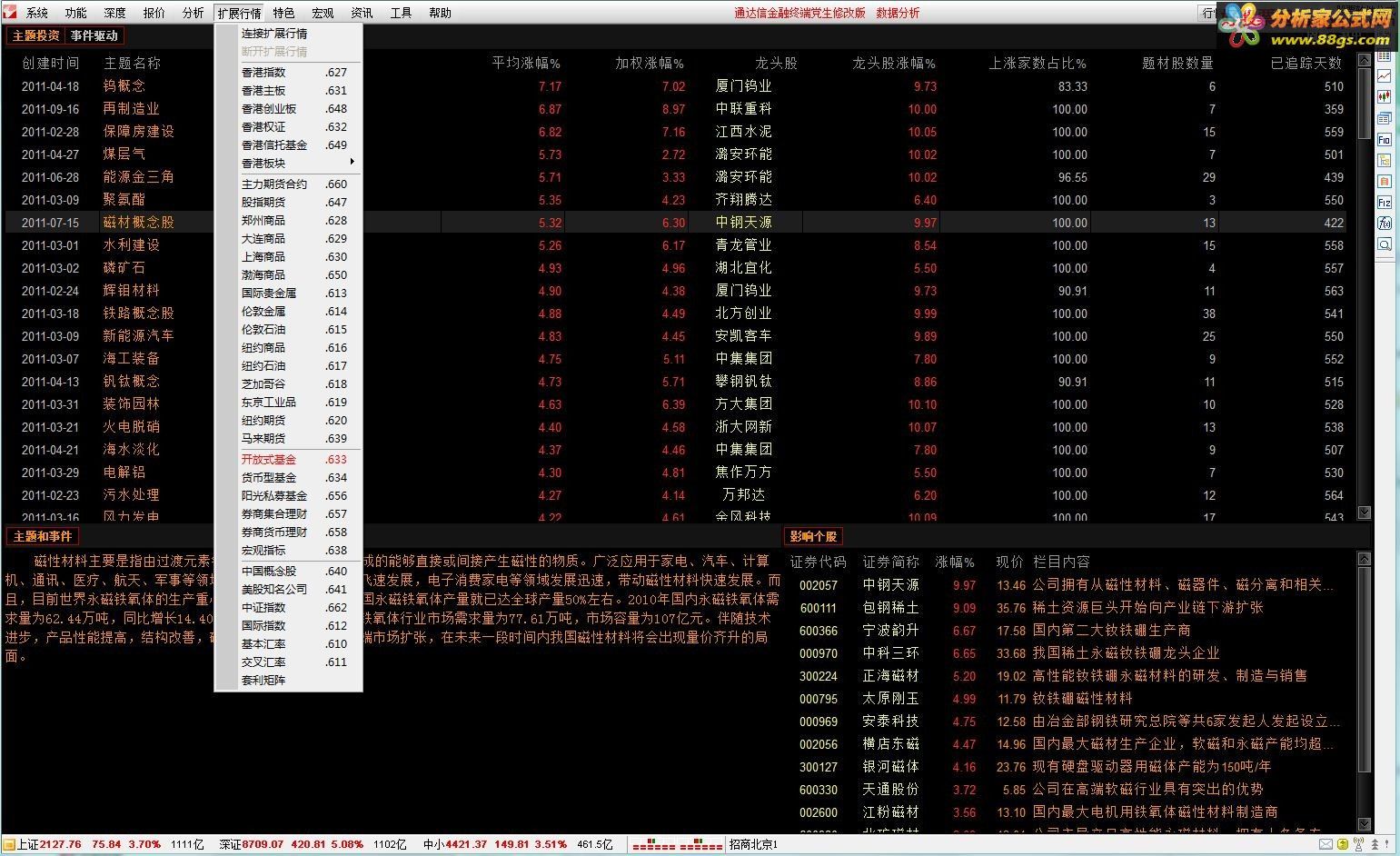1400x856 pixels.
Task: Click the mail envelope icon in the status bar
Action: (x=1326, y=844)
